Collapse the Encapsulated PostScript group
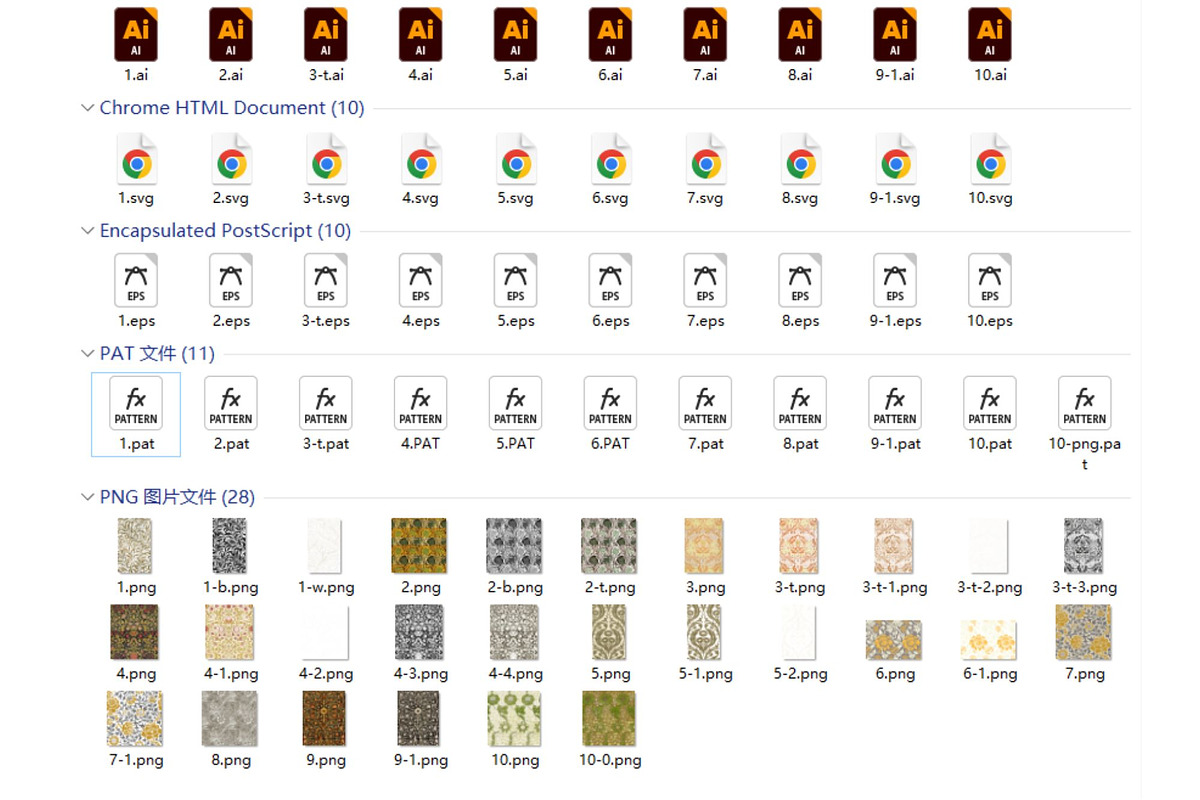The image size is (1200, 800). [x=87, y=231]
